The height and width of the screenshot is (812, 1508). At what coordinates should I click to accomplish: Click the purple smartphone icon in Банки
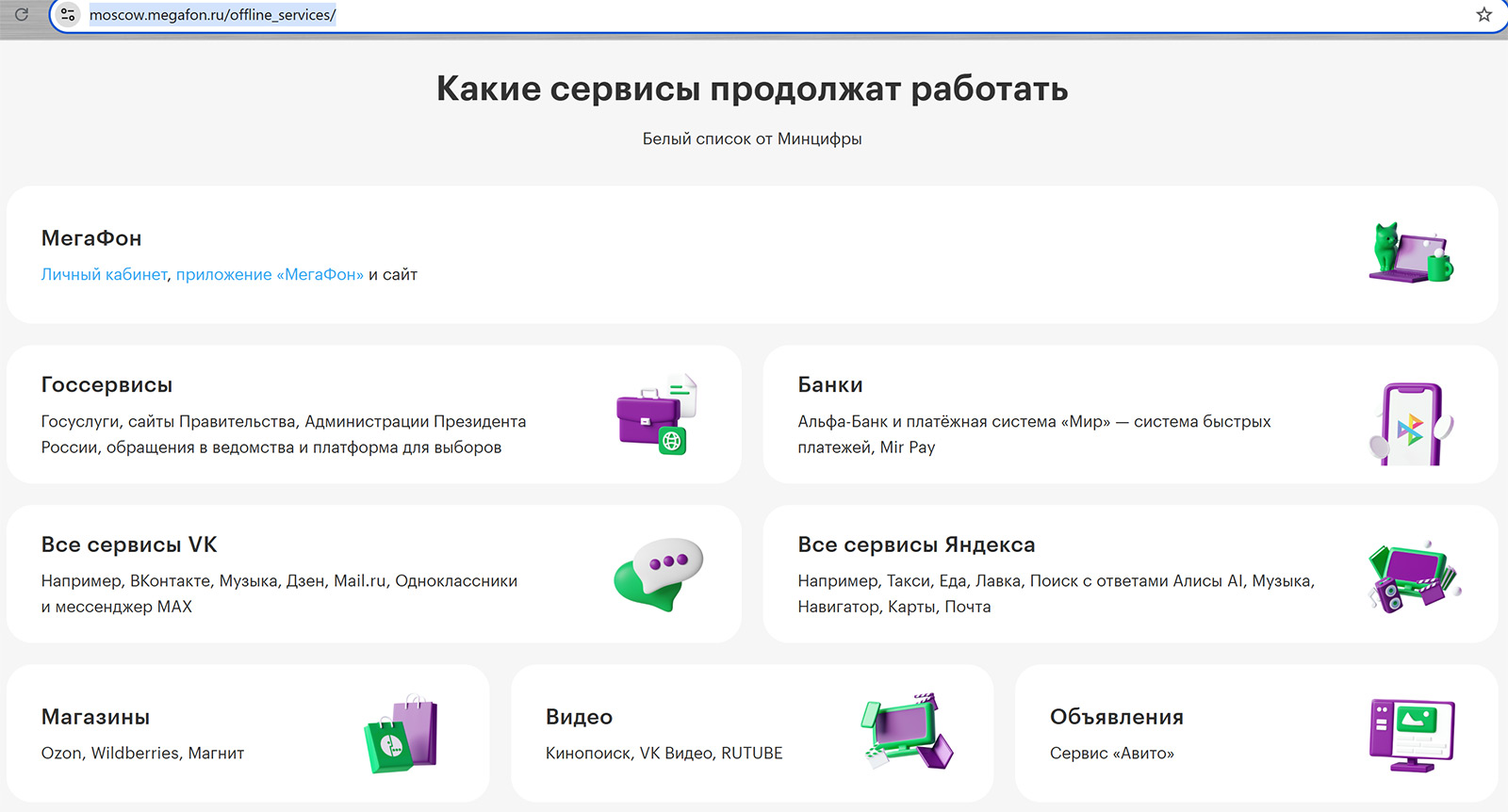coord(1410,424)
